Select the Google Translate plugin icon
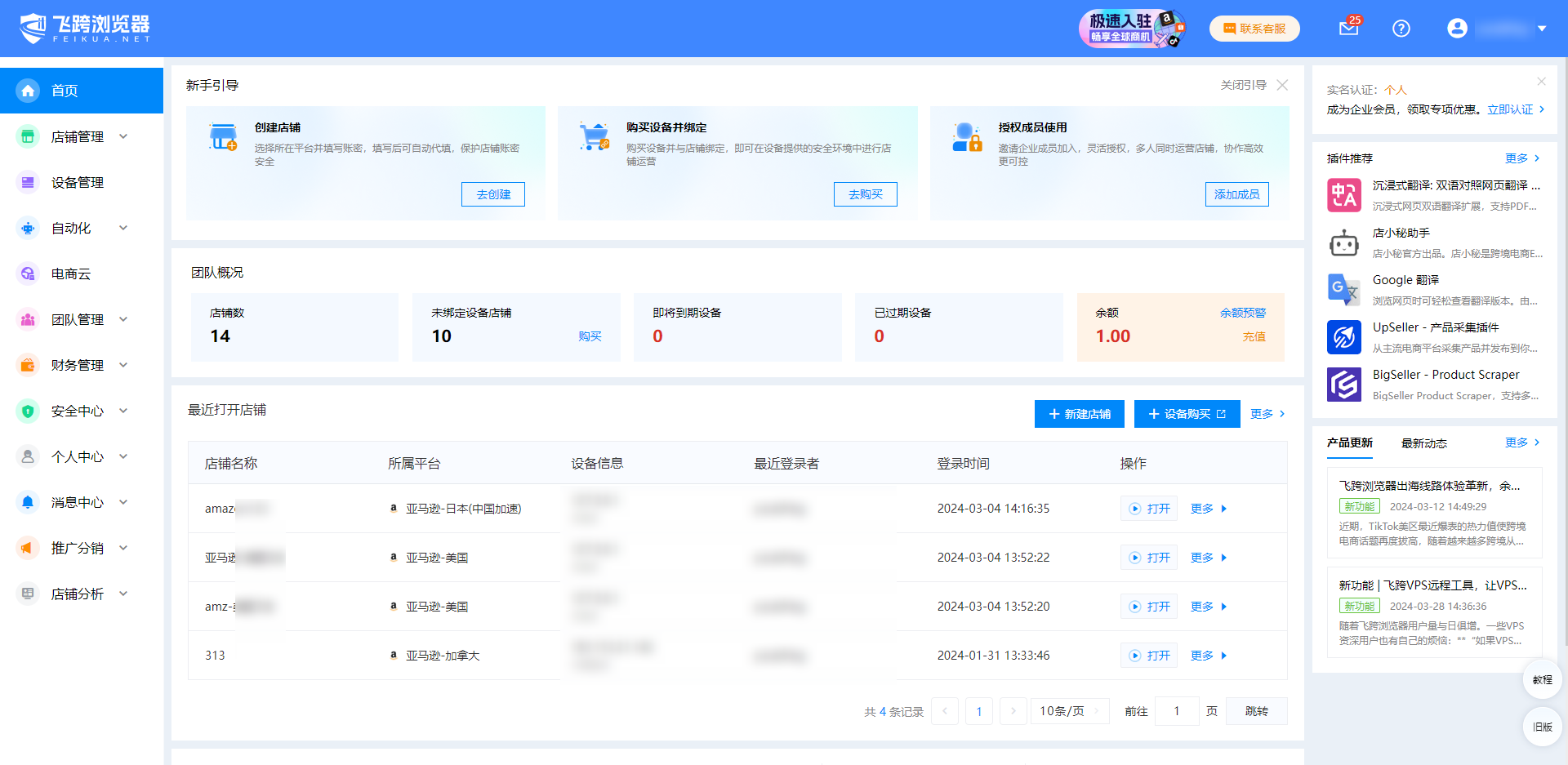Image resolution: width=1568 pixels, height=765 pixels. pyautogui.click(x=1343, y=290)
